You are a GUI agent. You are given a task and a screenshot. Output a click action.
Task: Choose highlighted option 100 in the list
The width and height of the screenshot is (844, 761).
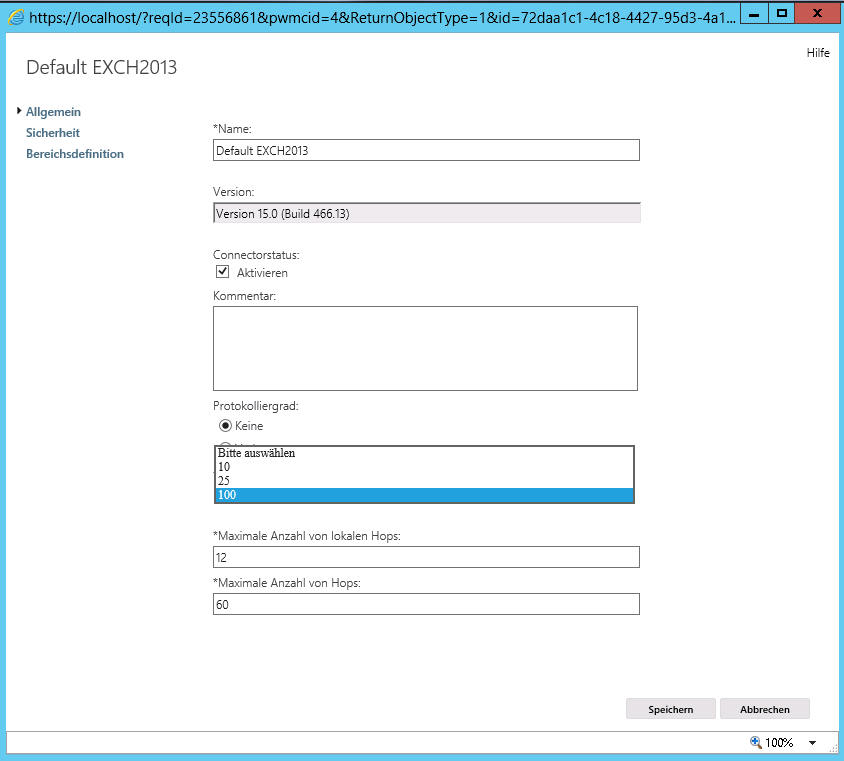424,495
